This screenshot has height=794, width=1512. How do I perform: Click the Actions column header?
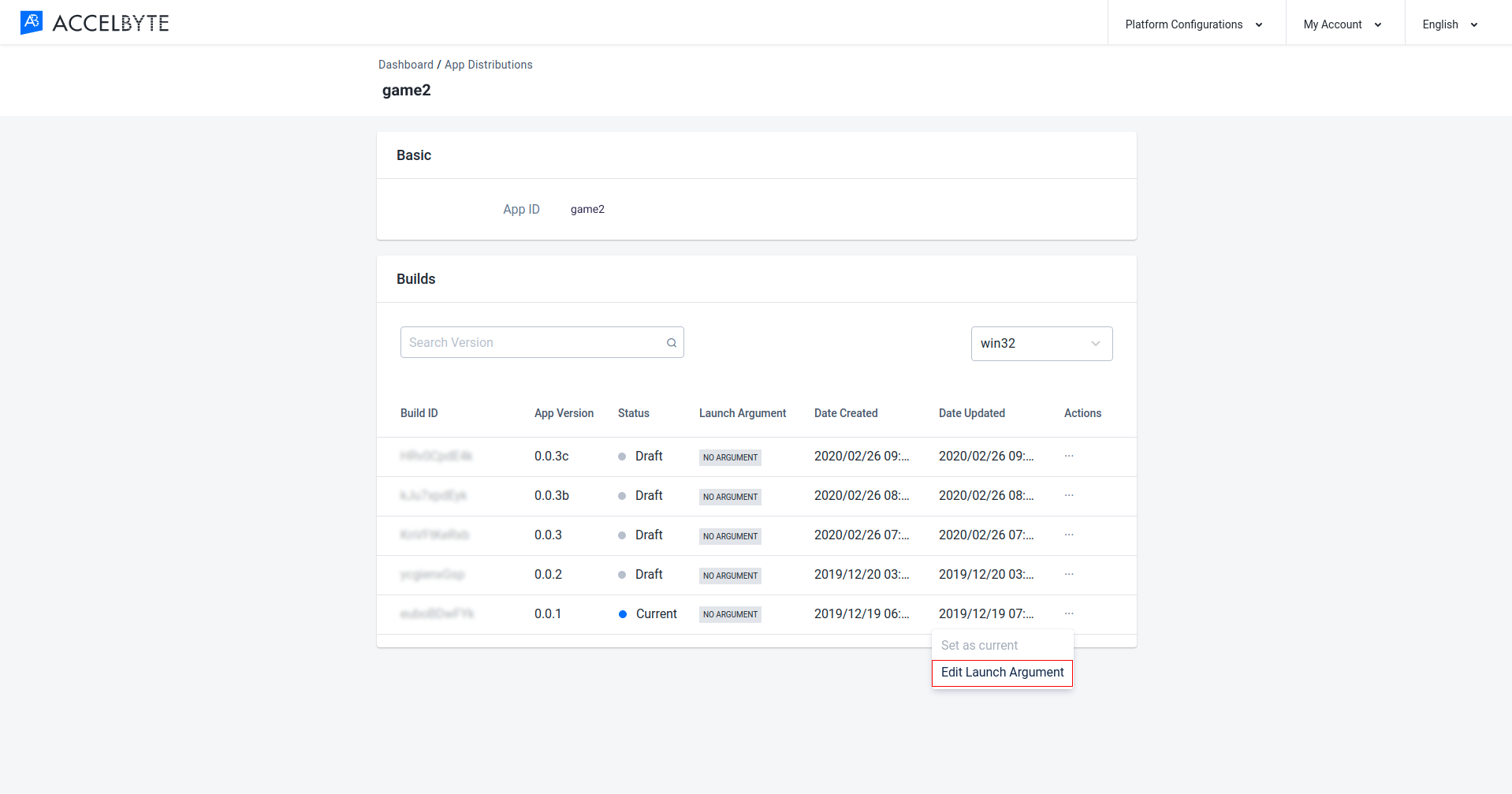(1082, 413)
